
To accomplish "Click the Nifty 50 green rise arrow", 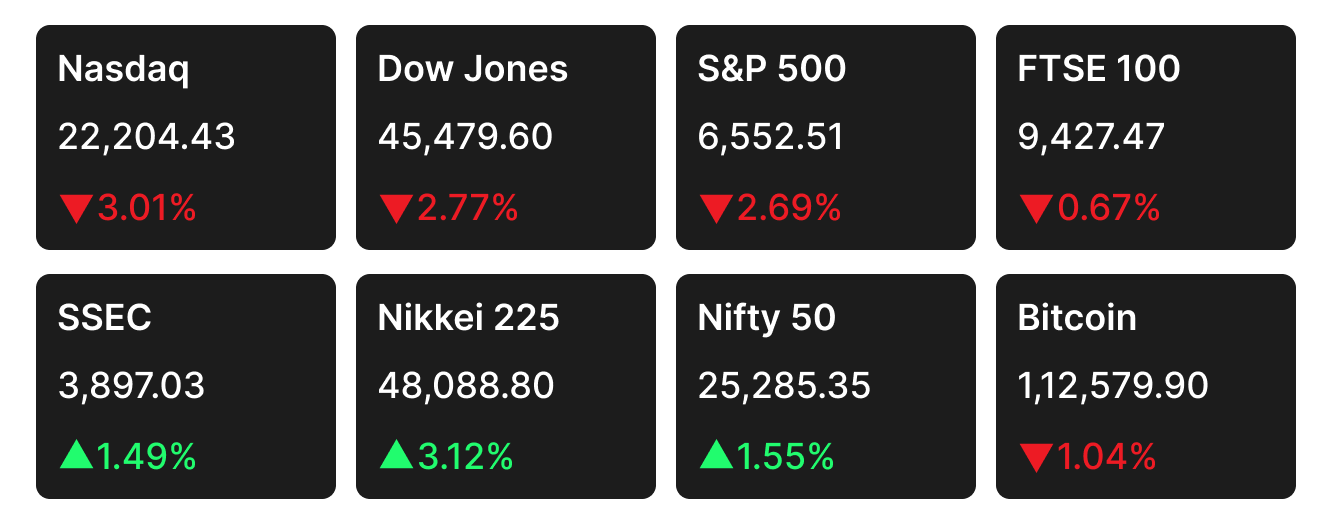I will point(715,456).
